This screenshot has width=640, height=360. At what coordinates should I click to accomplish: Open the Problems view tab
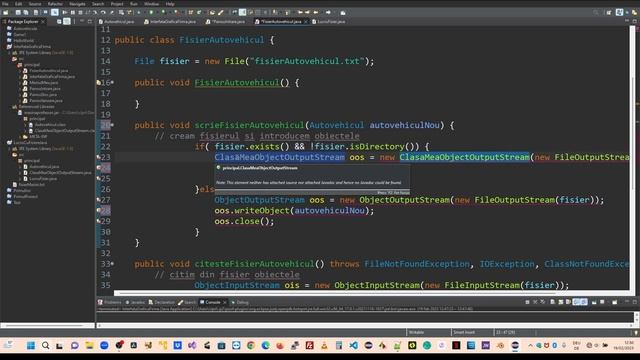point(110,302)
